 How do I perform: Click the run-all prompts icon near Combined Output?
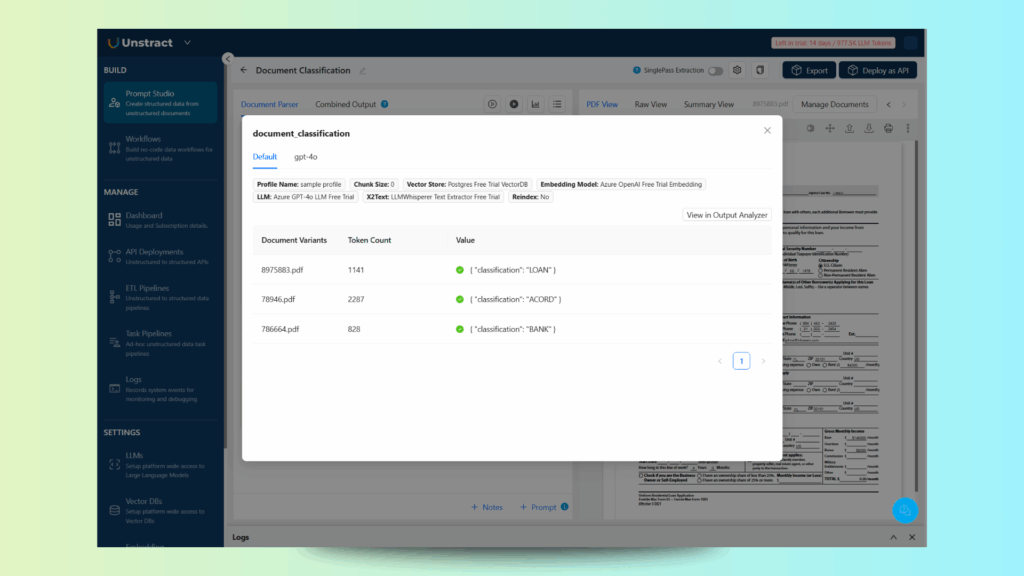coord(513,104)
